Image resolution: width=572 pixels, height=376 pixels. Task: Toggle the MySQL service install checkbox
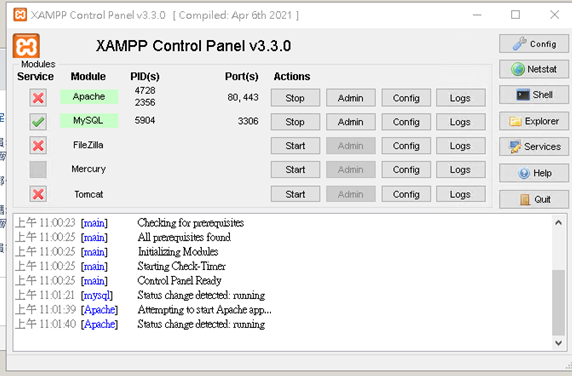click(38, 121)
